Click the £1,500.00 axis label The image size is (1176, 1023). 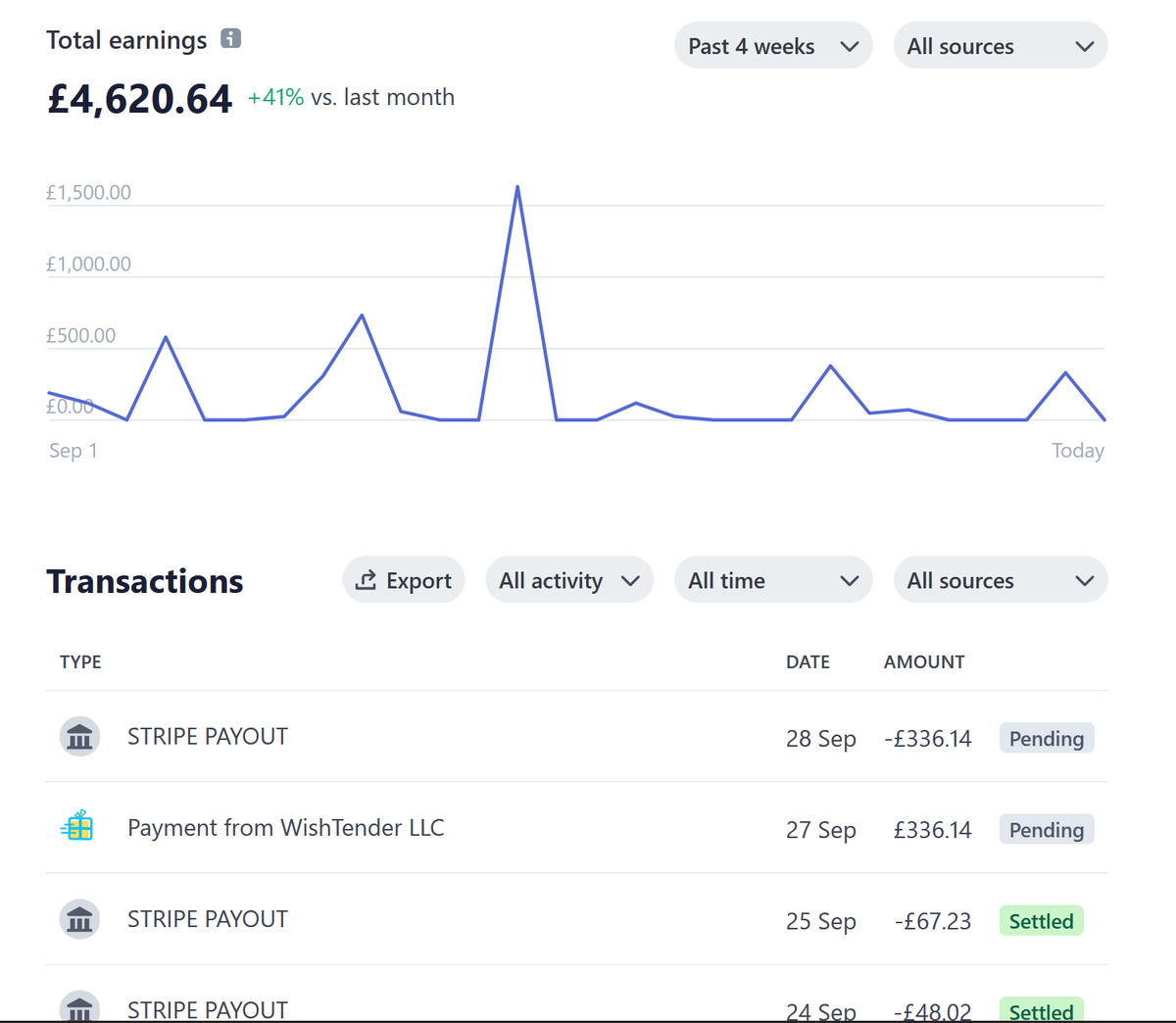coord(88,192)
